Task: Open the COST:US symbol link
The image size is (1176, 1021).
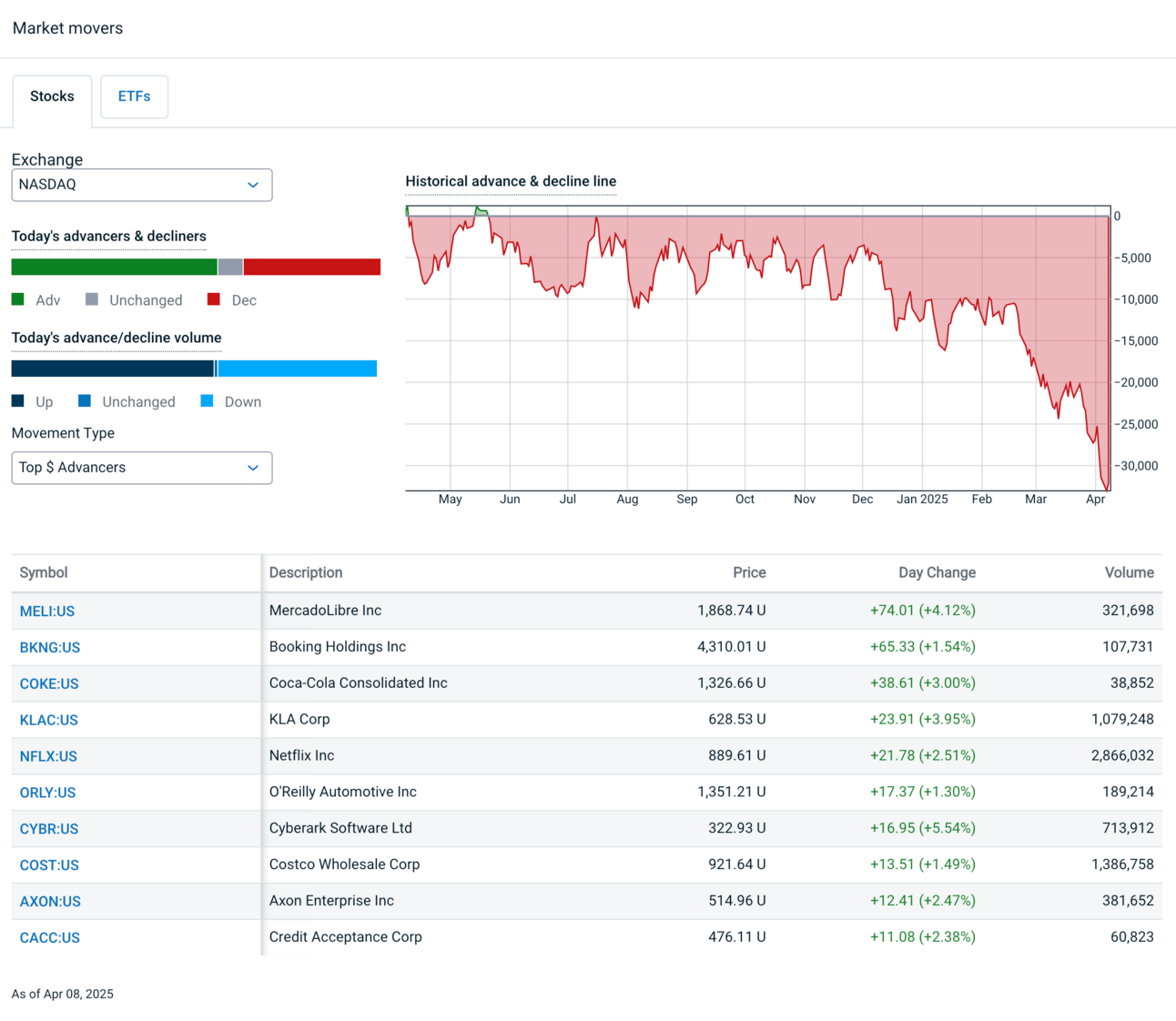Action: tap(49, 865)
